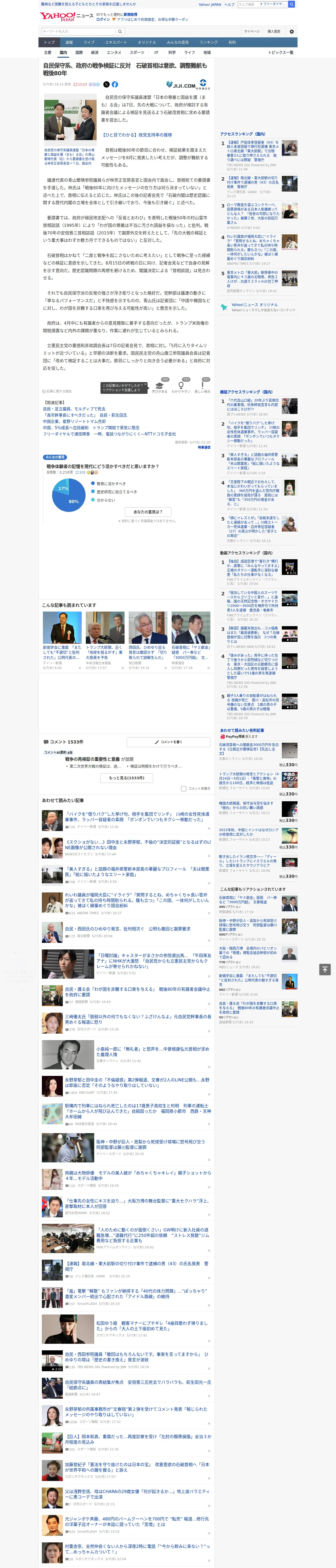This screenshot has height=1568, width=336.
Task: Open the 松田ゆう姫 観客マナー article
Action: click(153, 1326)
